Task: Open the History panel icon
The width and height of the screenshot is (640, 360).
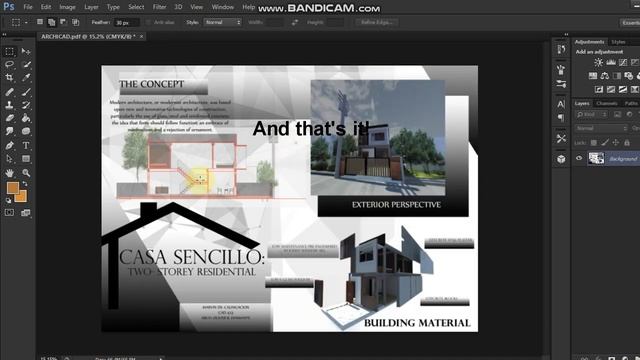Action: 561,49
